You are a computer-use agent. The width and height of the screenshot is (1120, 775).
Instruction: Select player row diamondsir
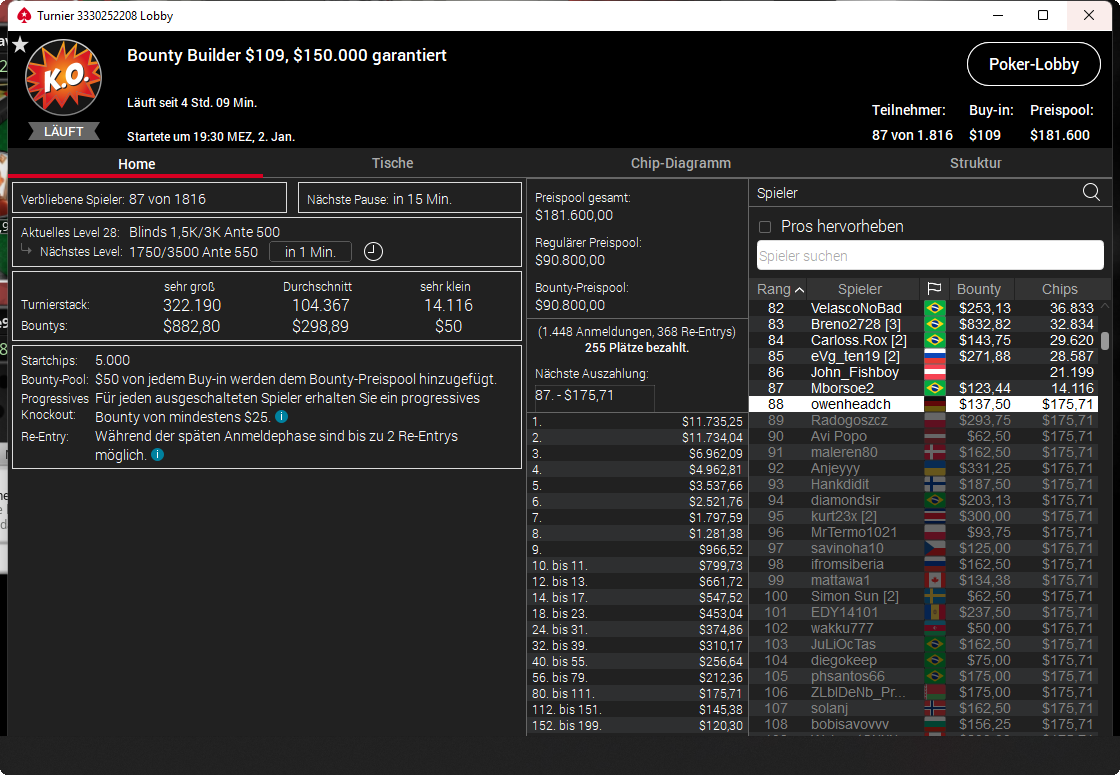tap(923, 500)
